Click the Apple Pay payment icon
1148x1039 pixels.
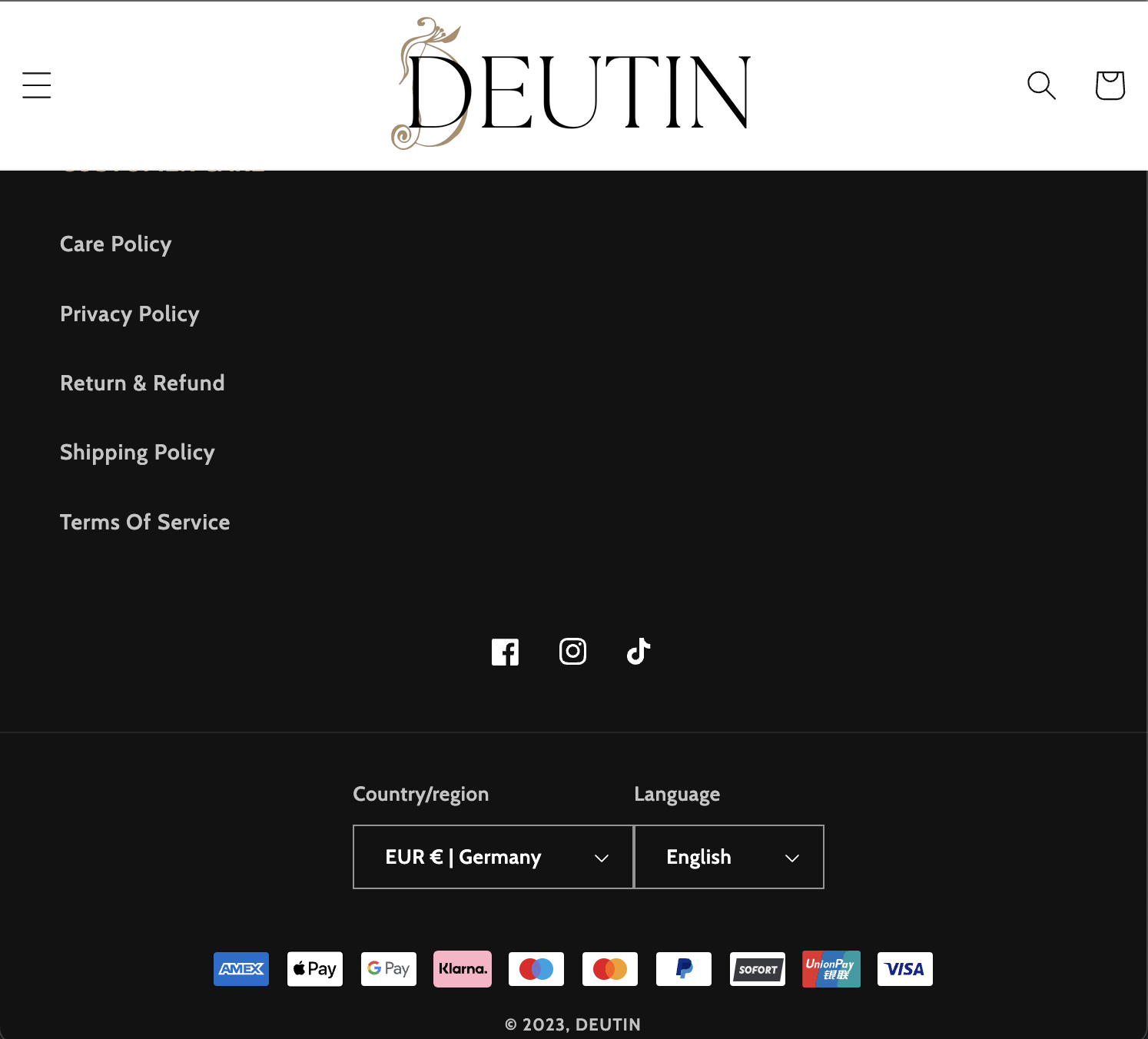pos(314,969)
